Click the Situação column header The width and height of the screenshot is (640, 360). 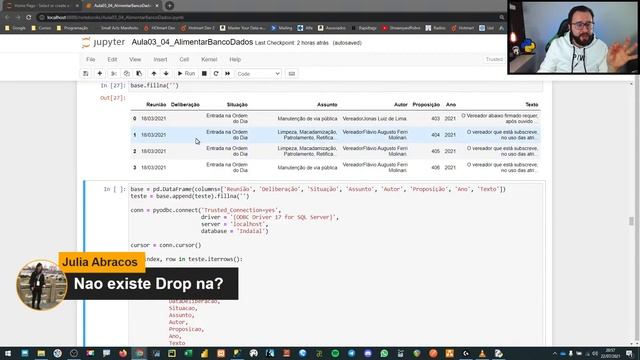[237, 105]
